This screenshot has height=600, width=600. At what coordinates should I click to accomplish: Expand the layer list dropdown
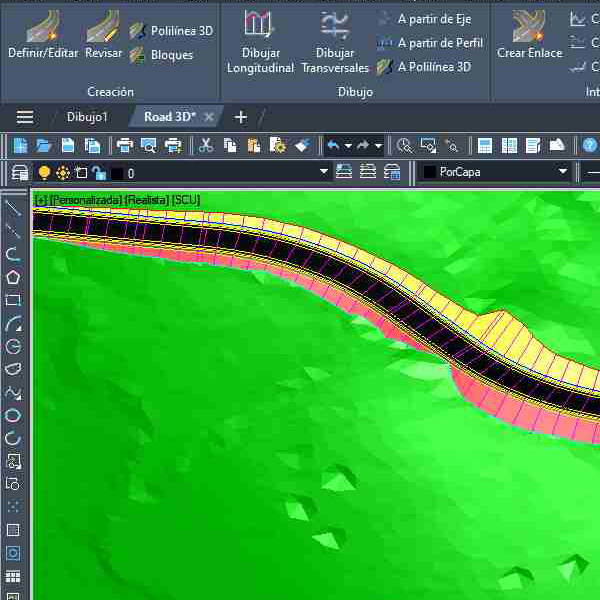323,172
